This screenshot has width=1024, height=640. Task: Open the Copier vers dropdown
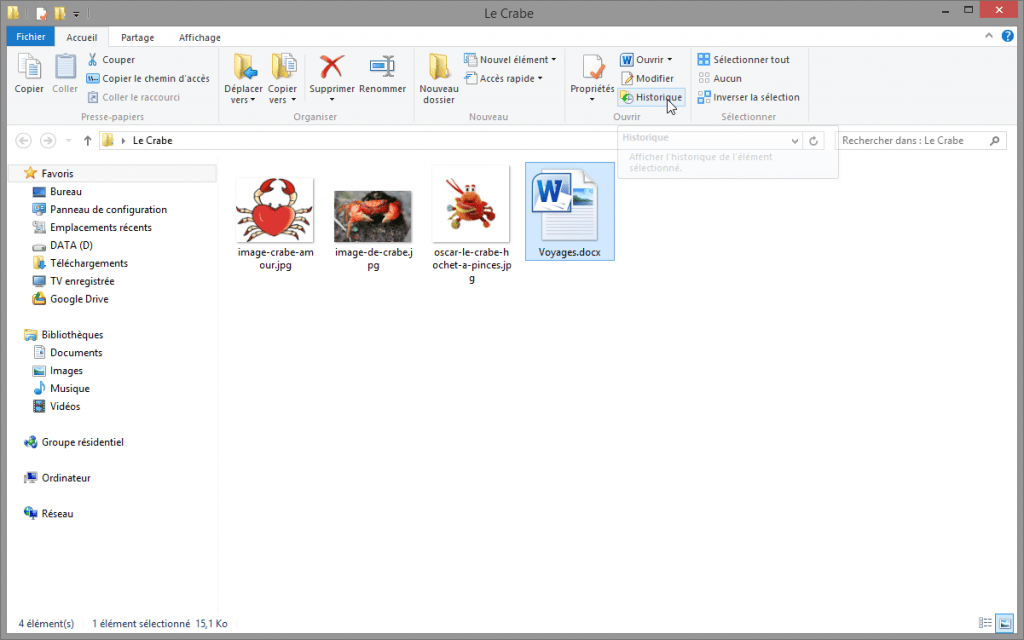pyautogui.click(x=282, y=79)
